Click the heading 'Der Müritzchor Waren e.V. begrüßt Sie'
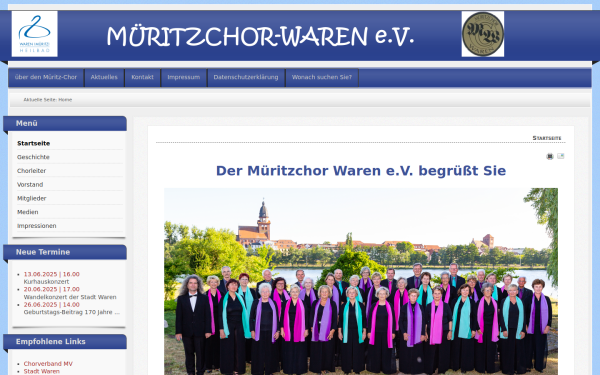The width and height of the screenshot is (600, 375). 361,171
